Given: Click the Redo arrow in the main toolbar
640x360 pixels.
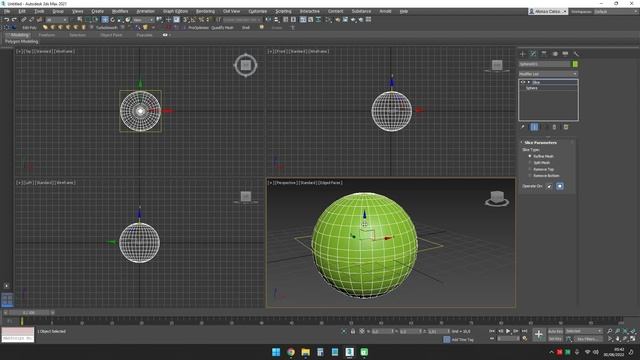Looking at the screenshot, I should click(14, 20).
